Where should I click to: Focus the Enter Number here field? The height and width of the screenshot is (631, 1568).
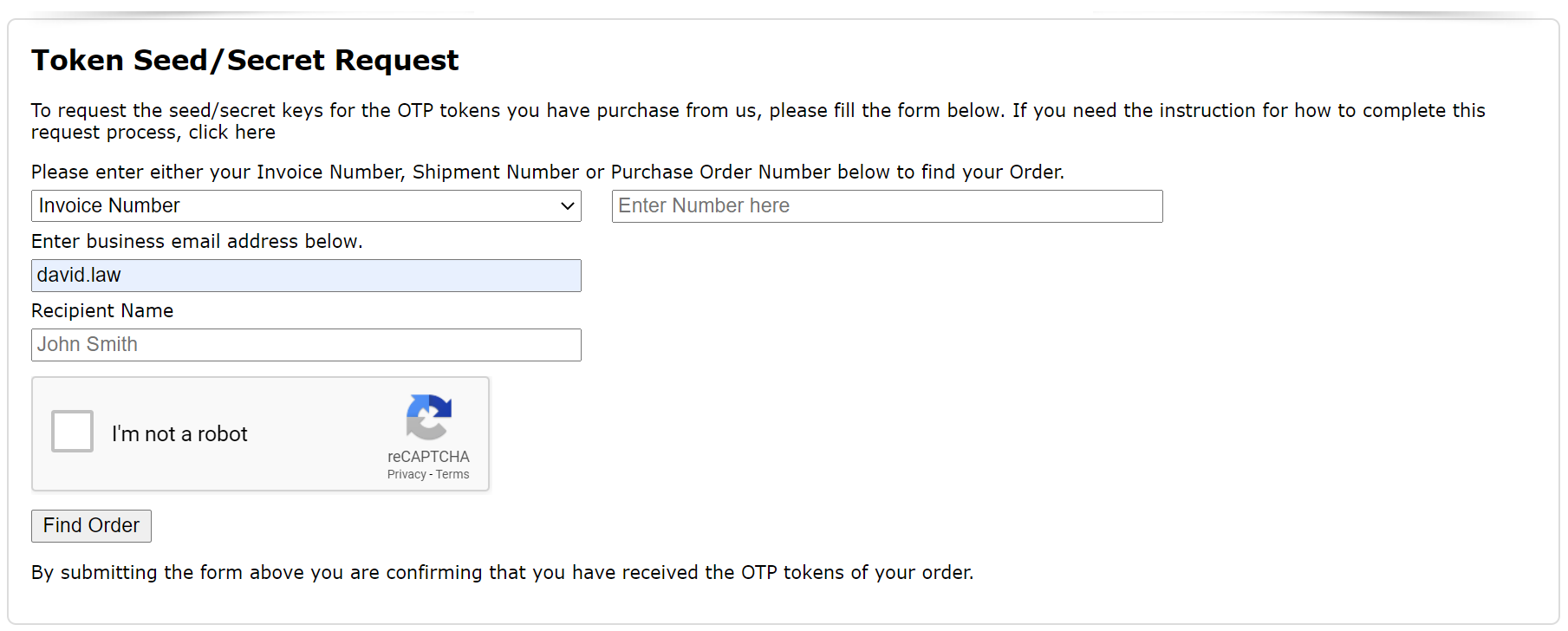coord(887,206)
